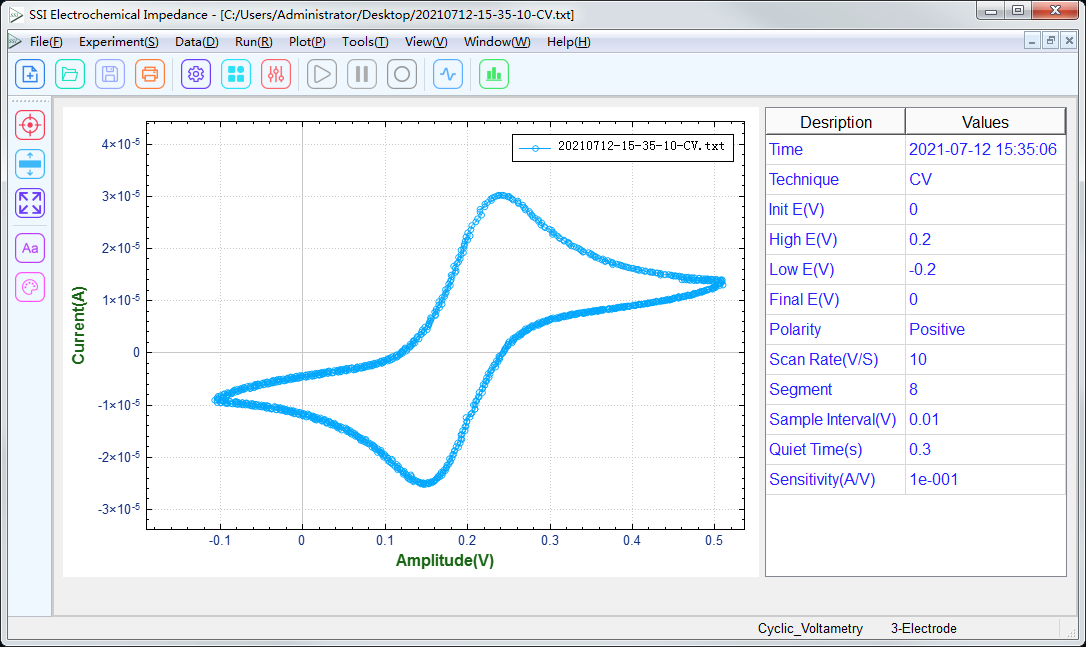Image resolution: width=1086 pixels, height=647 pixels.
Task: Open settings via the purple gear icon
Action: [x=196, y=74]
